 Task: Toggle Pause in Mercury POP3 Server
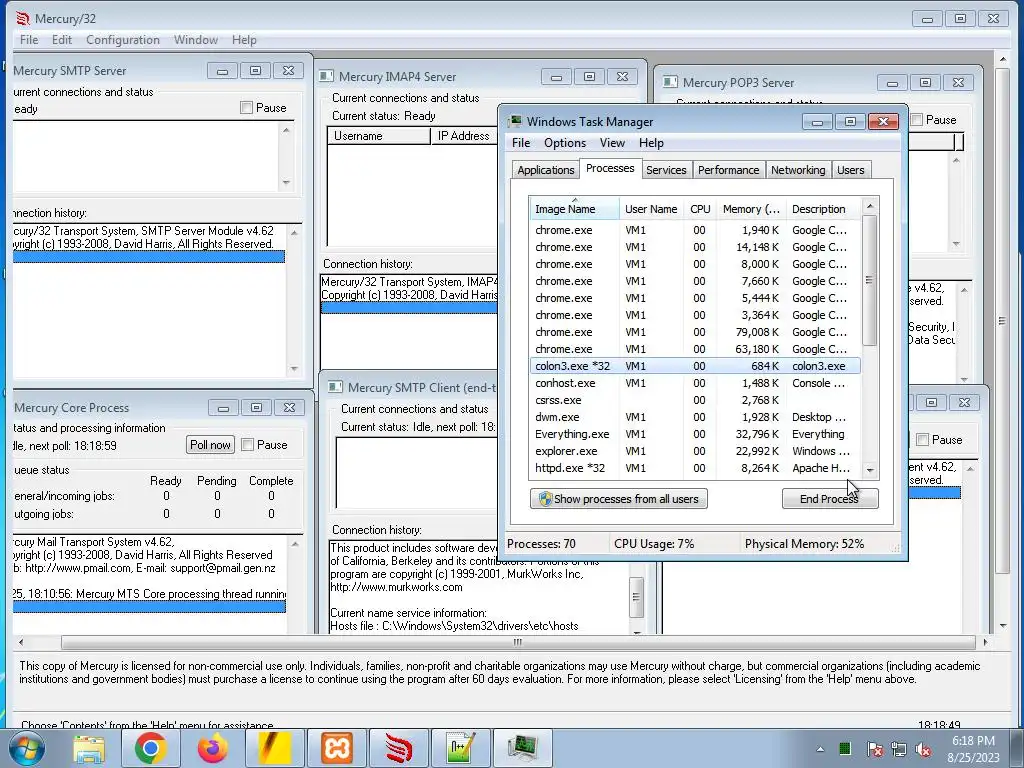917,120
